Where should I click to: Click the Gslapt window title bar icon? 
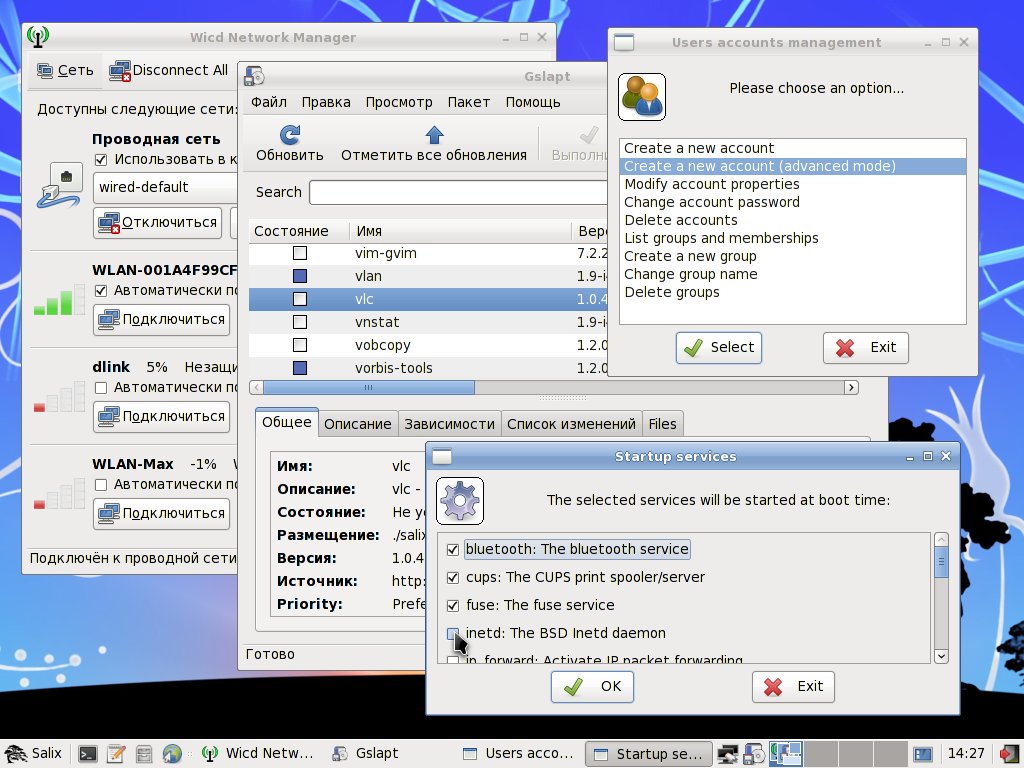(x=254, y=76)
